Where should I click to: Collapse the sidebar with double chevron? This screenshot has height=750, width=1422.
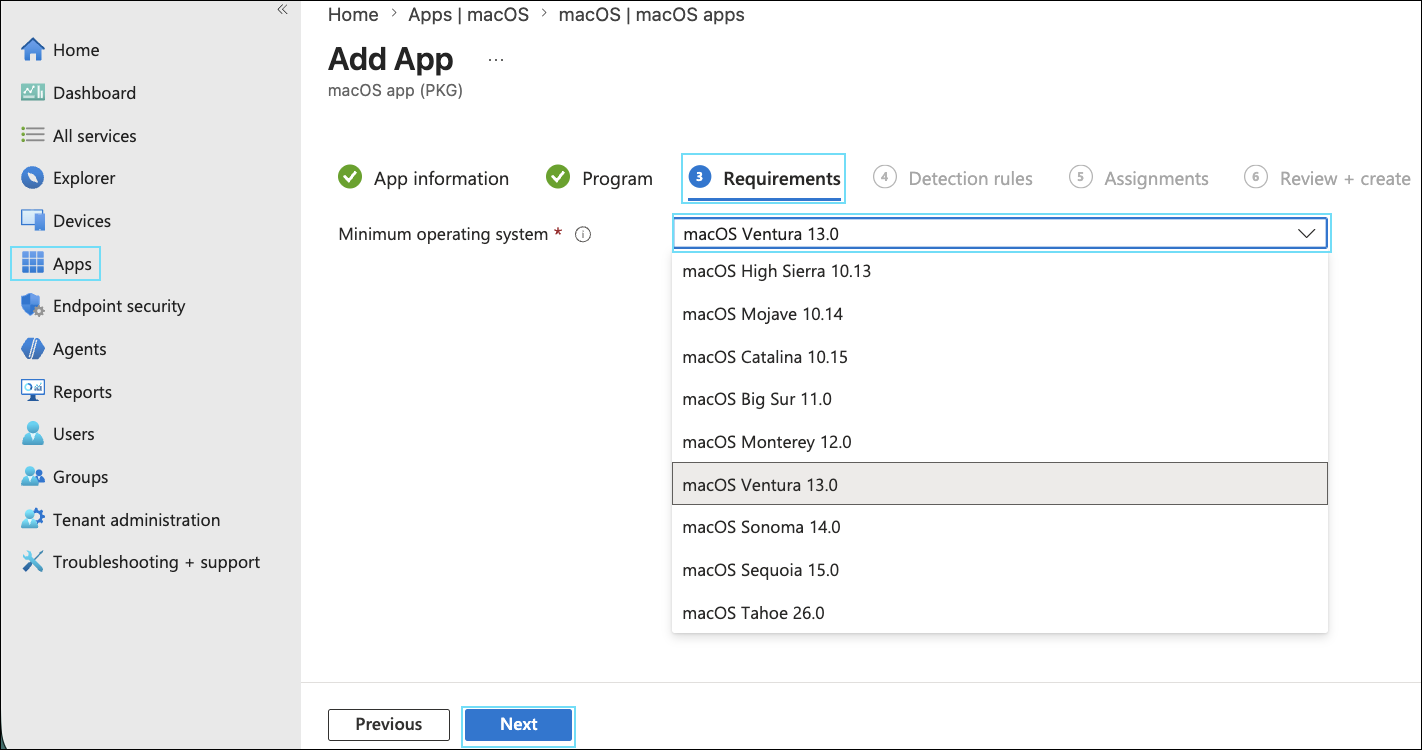click(x=282, y=9)
